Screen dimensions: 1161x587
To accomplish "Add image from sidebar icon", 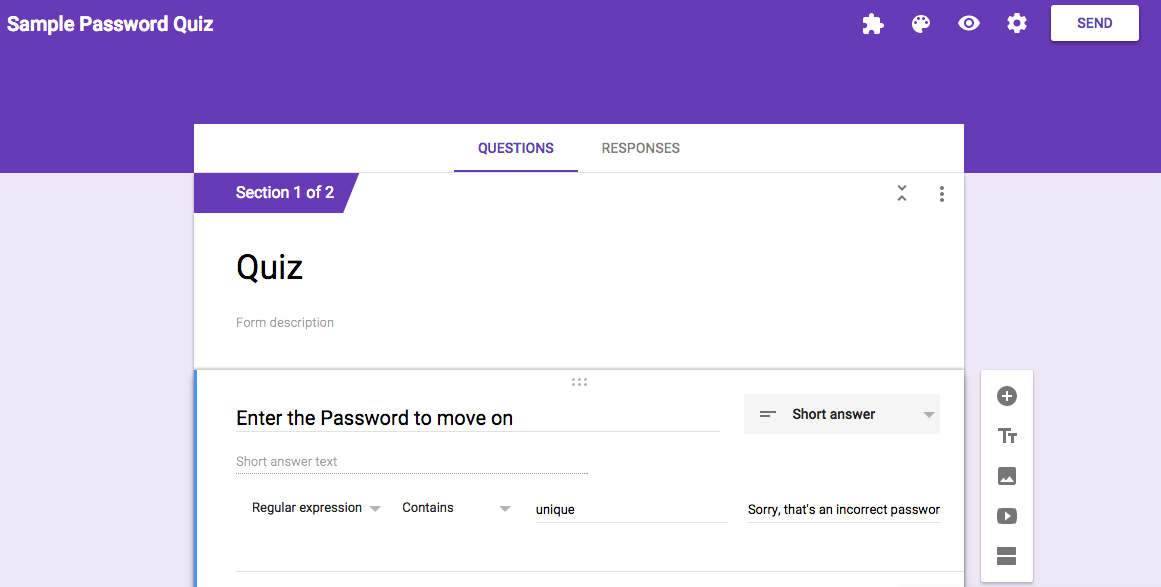I will point(1006,476).
